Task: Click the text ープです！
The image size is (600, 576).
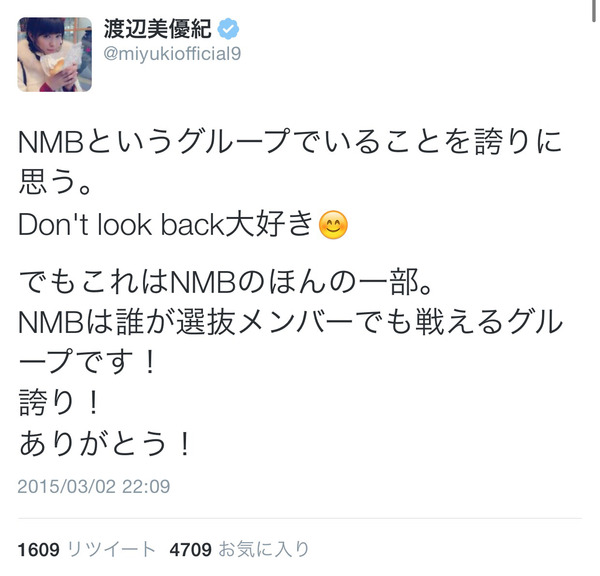Action: pos(88,362)
